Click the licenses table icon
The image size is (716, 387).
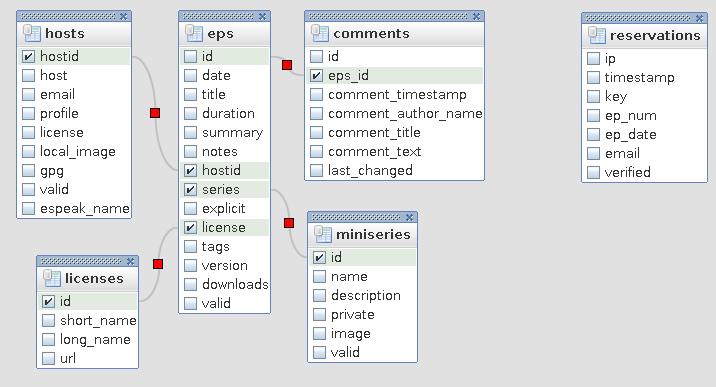(x=52, y=278)
